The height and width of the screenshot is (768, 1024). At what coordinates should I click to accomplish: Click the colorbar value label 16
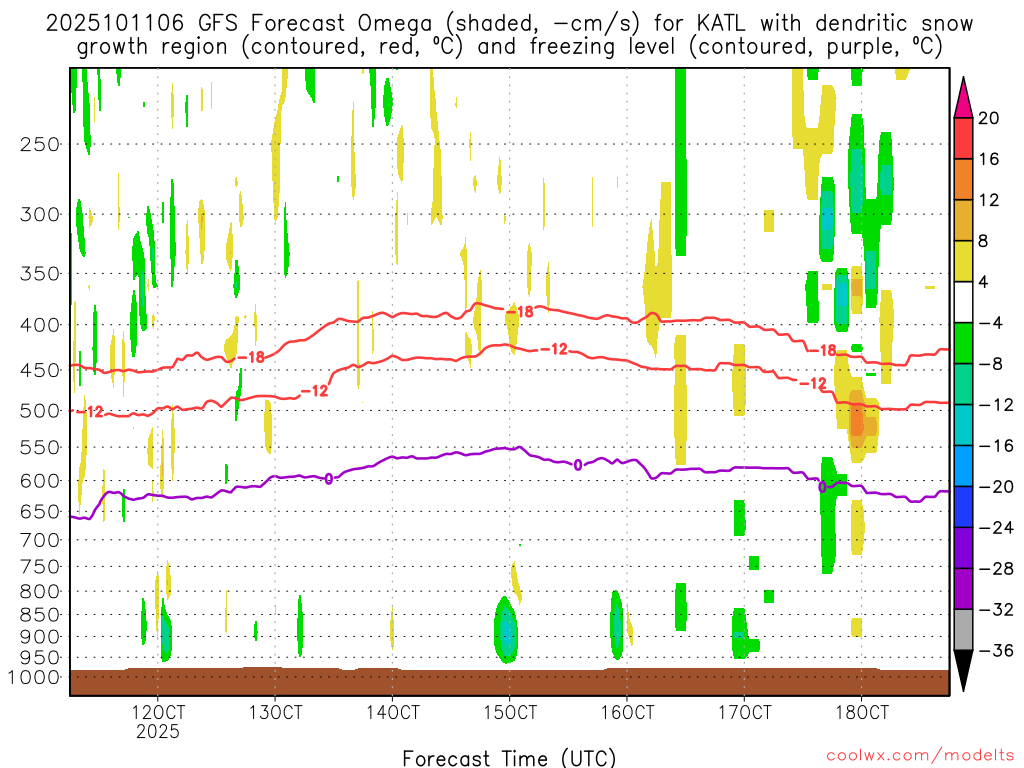click(988, 159)
